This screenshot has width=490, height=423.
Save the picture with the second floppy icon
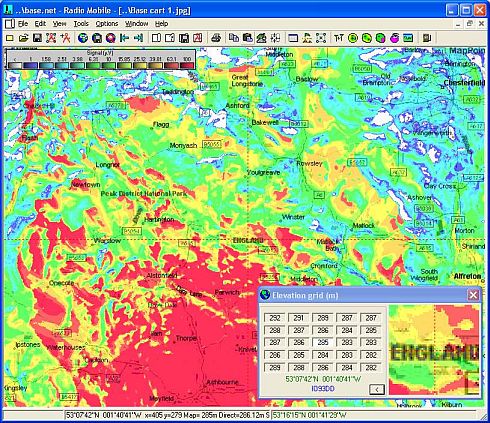(184, 38)
